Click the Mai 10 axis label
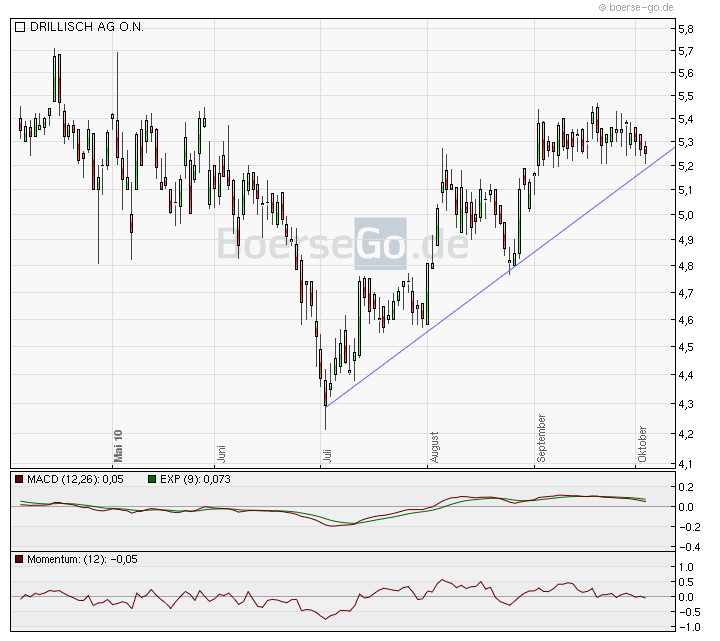 point(118,446)
